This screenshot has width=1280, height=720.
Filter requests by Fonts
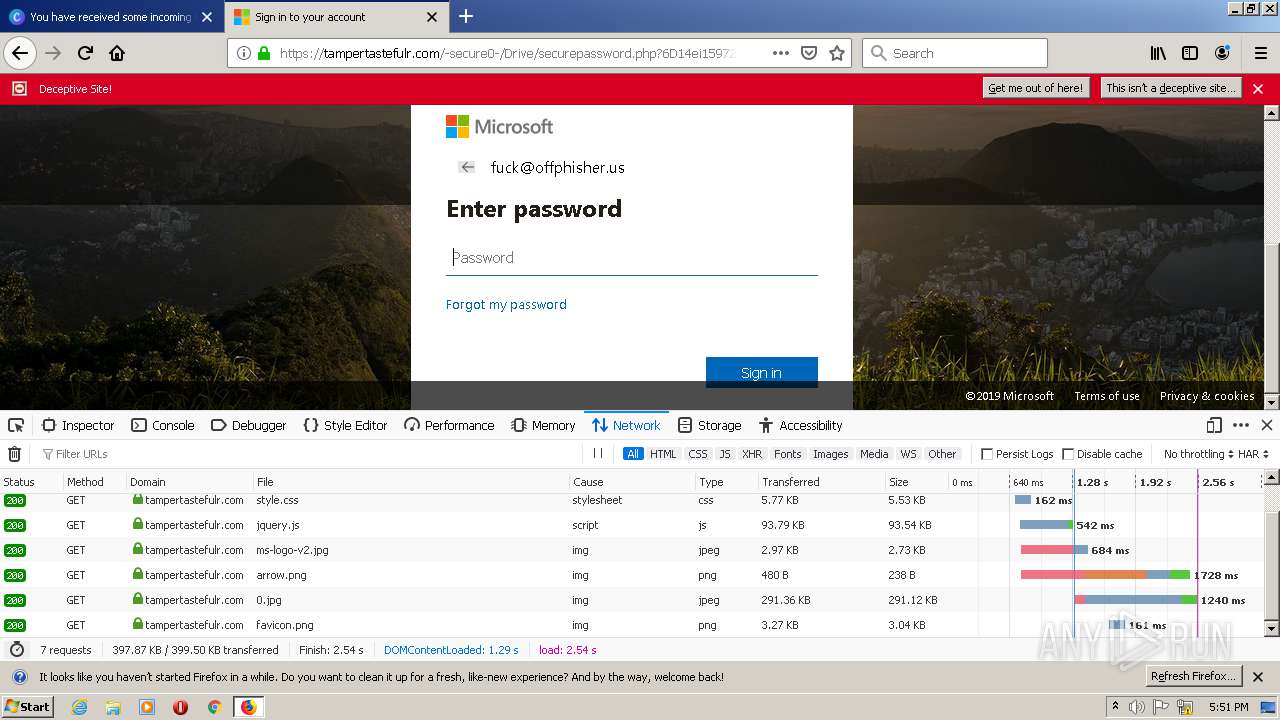click(x=788, y=454)
